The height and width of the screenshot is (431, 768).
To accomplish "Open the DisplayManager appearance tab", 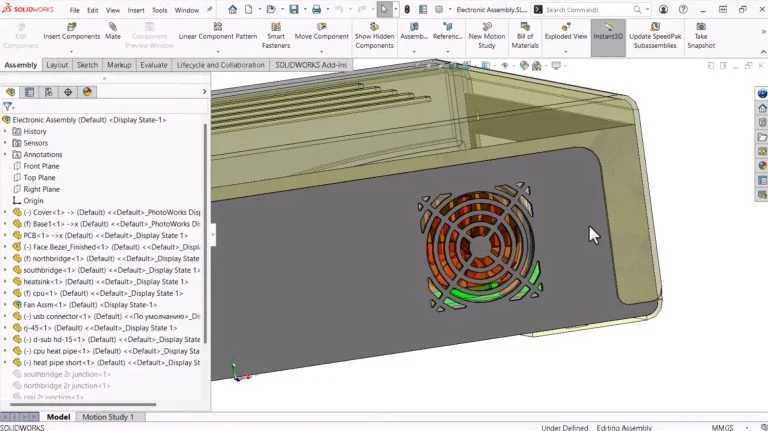I will 87,92.
